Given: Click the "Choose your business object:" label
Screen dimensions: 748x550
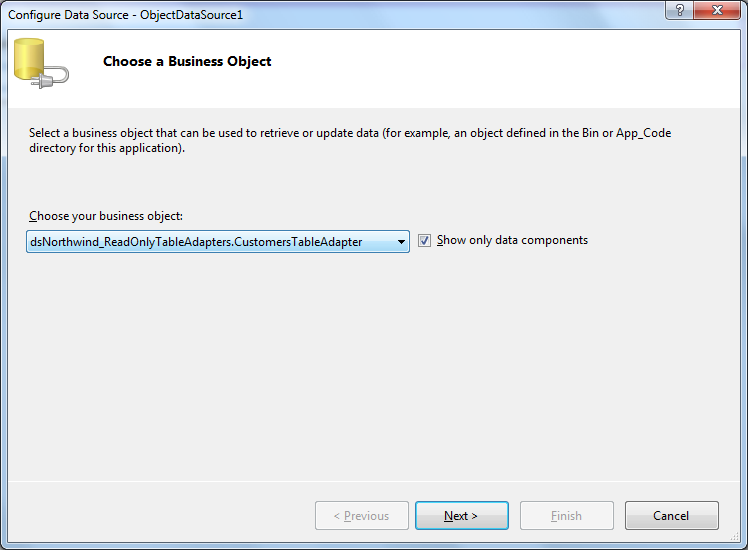Looking at the screenshot, I should point(106,216).
